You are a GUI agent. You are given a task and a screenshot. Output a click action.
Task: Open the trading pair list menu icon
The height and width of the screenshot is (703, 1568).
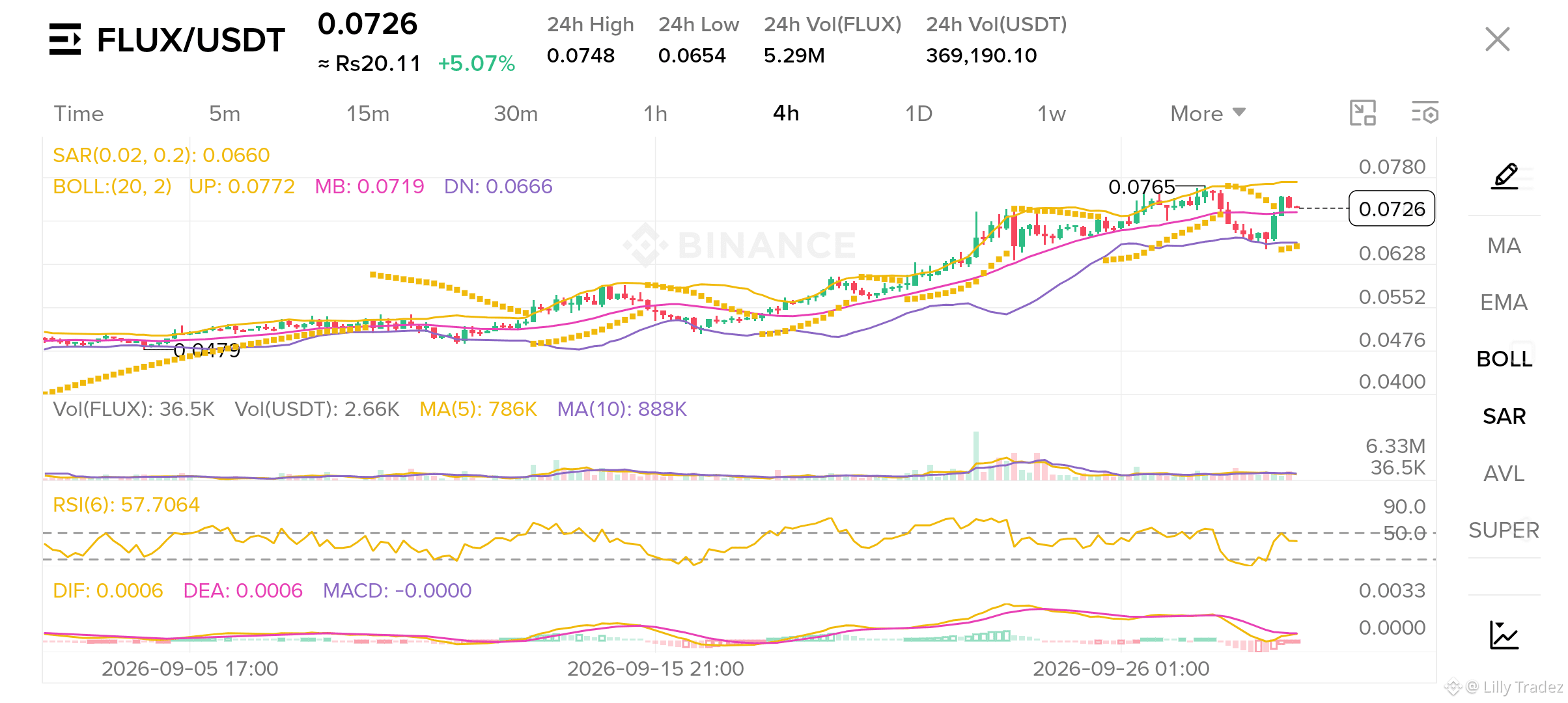pyautogui.click(x=65, y=39)
